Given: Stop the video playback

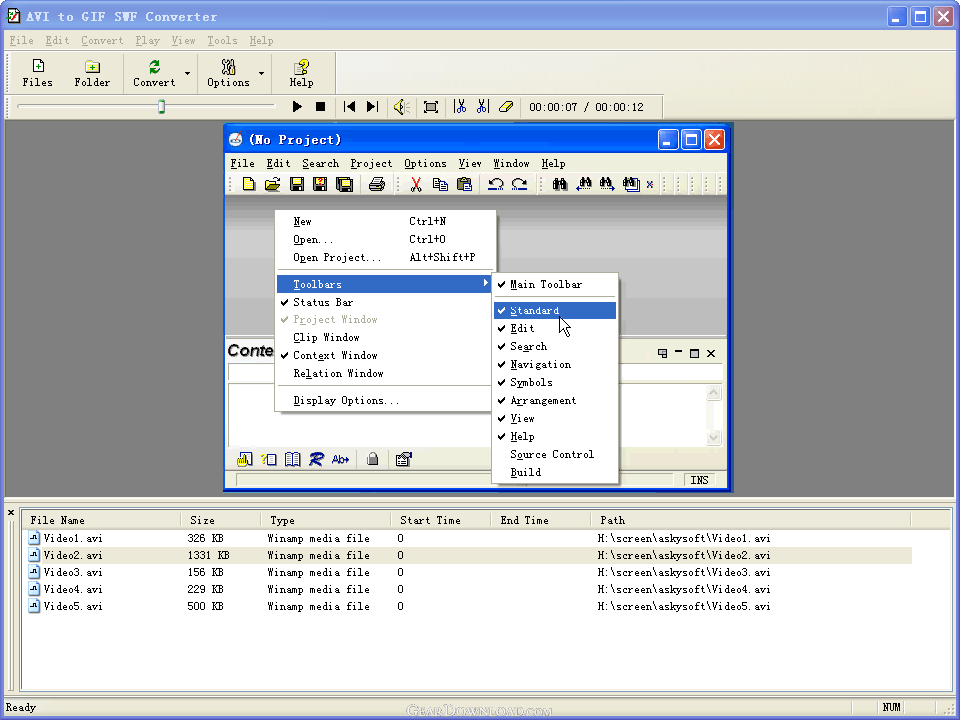Looking at the screenshot, I should (x=320, y=107).
